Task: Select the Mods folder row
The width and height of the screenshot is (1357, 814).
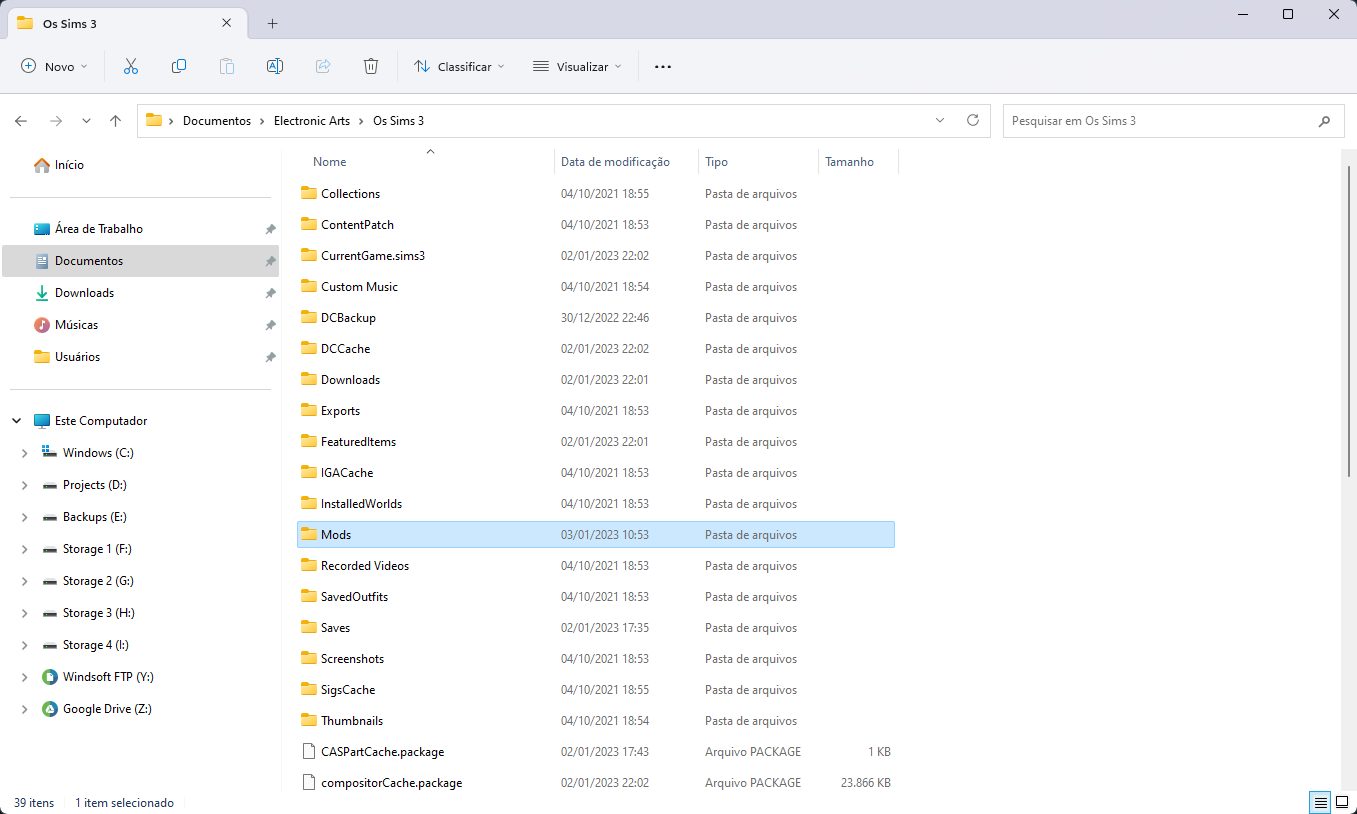Action: [x=596, y=535]
